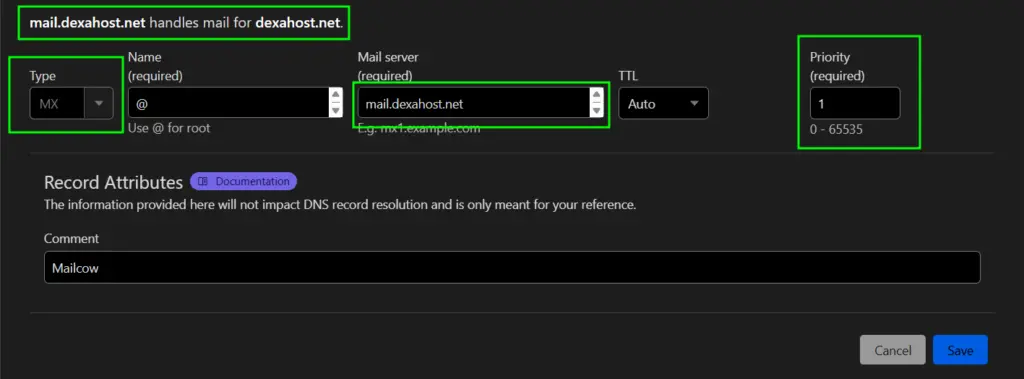Click the Mail server field's down arrow
This screenshot has height=379, width=1024.
(595, 110)
